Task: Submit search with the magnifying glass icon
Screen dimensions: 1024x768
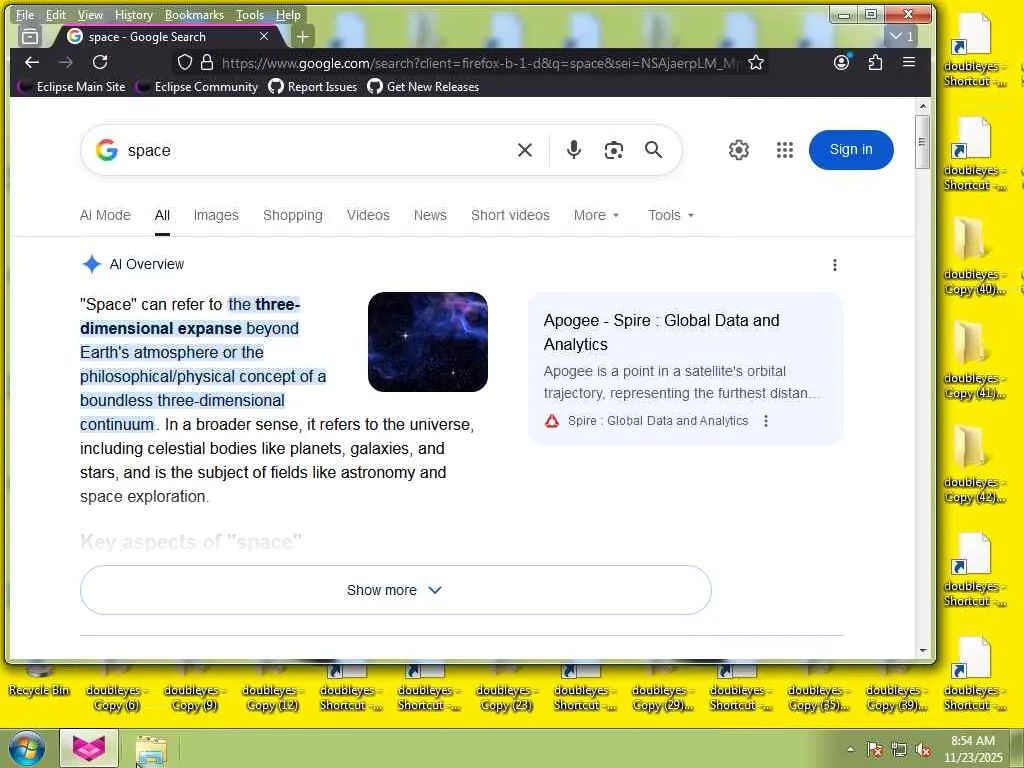Action: 653,150
